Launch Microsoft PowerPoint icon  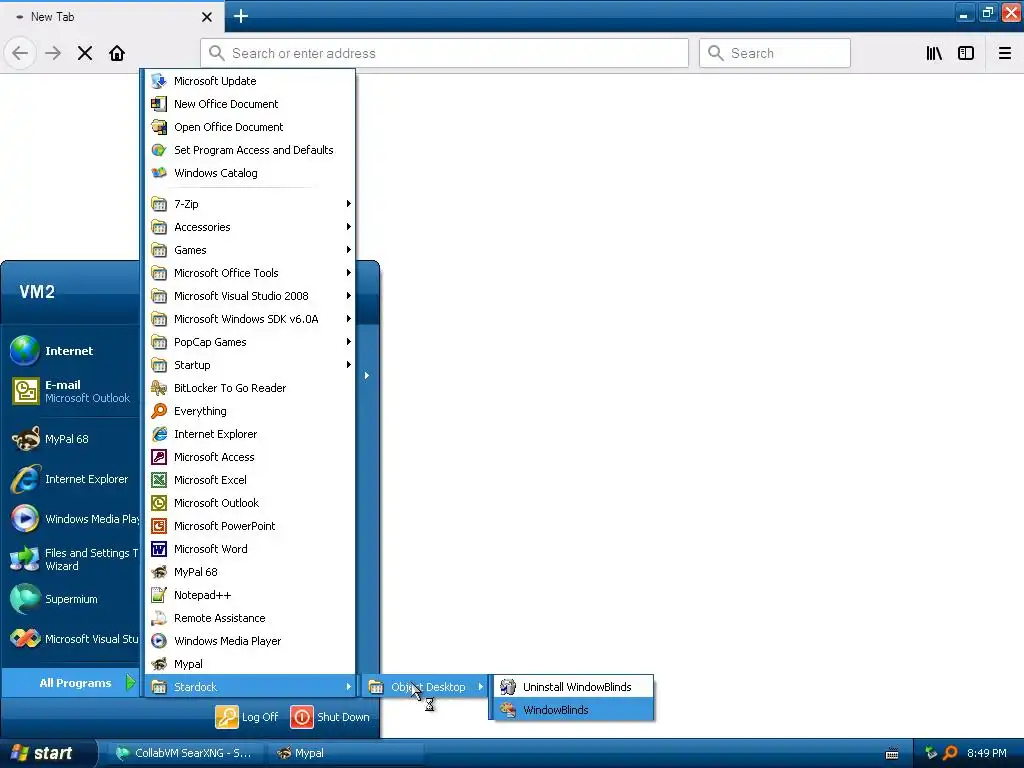[x=159, y=526]
